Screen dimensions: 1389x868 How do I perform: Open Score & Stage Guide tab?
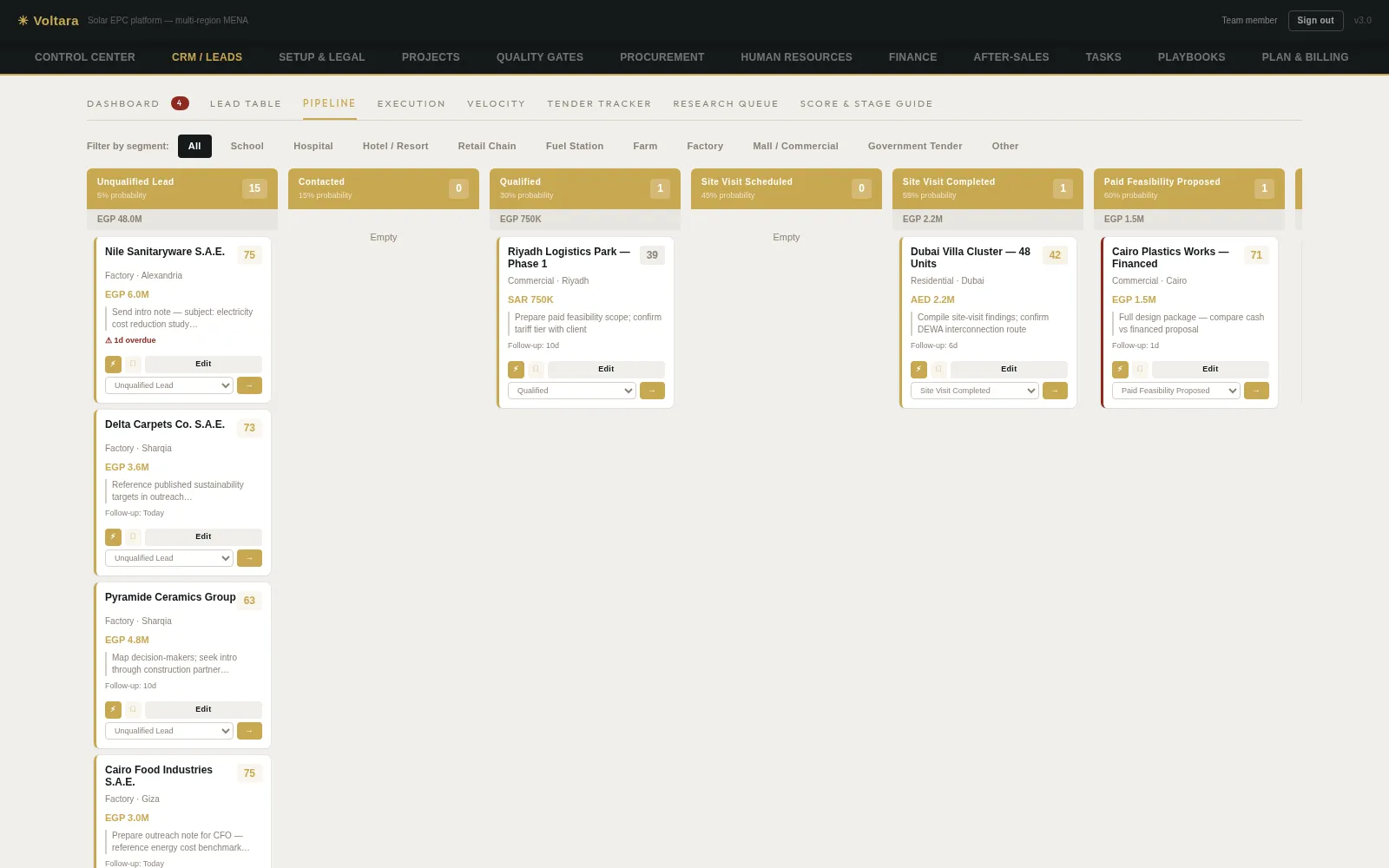click(866, 104)
